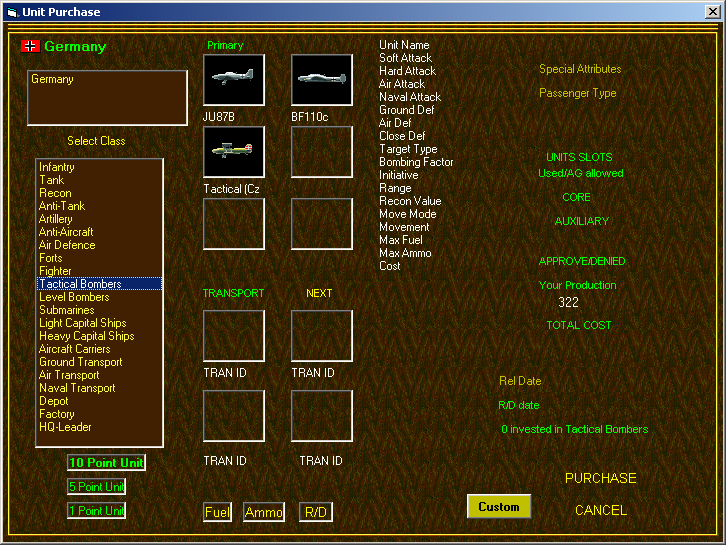
Task: Click NEXT to show more units
Action: 319,293
